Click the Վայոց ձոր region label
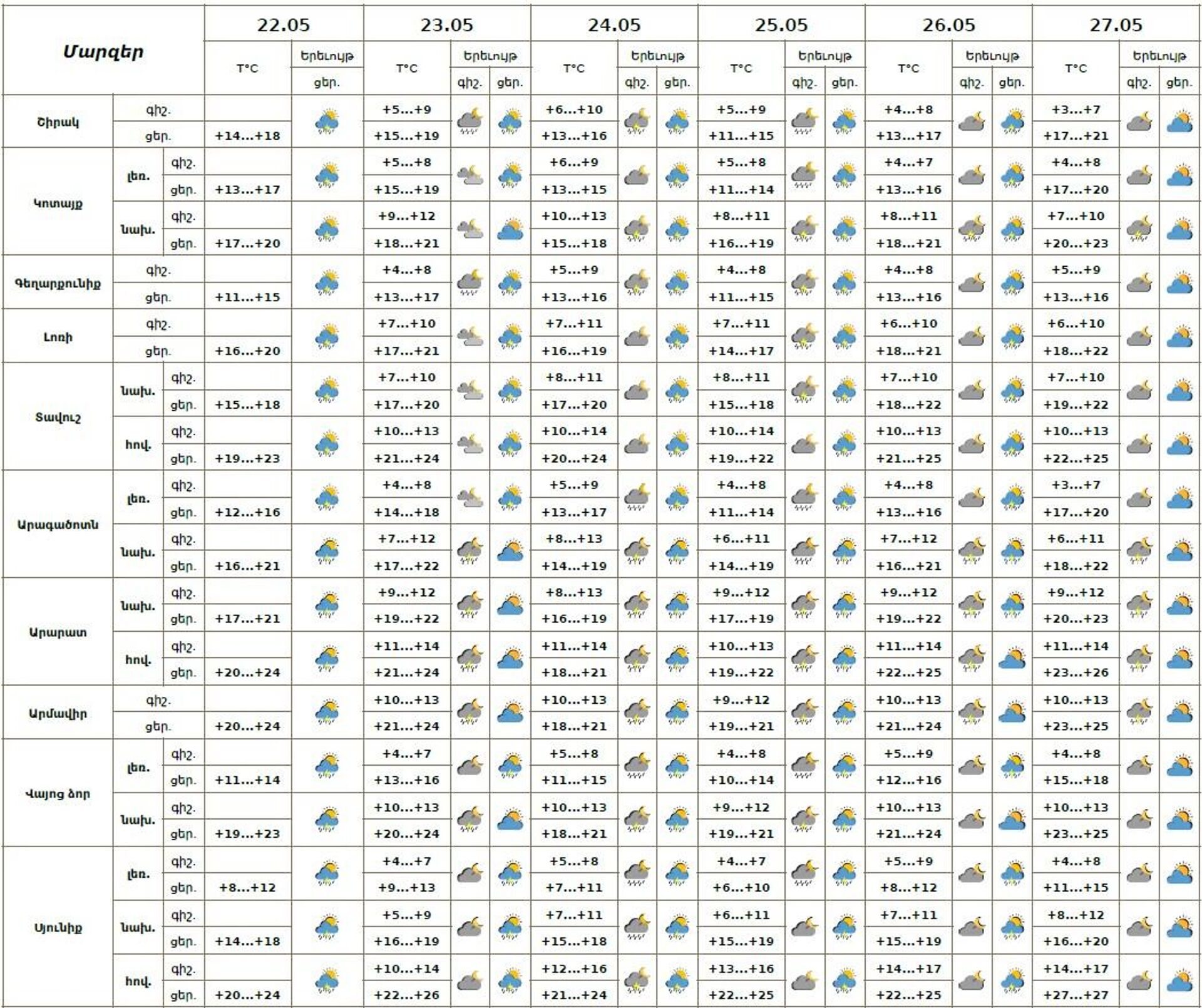Screen dimensions: 1202x1008 58,794
